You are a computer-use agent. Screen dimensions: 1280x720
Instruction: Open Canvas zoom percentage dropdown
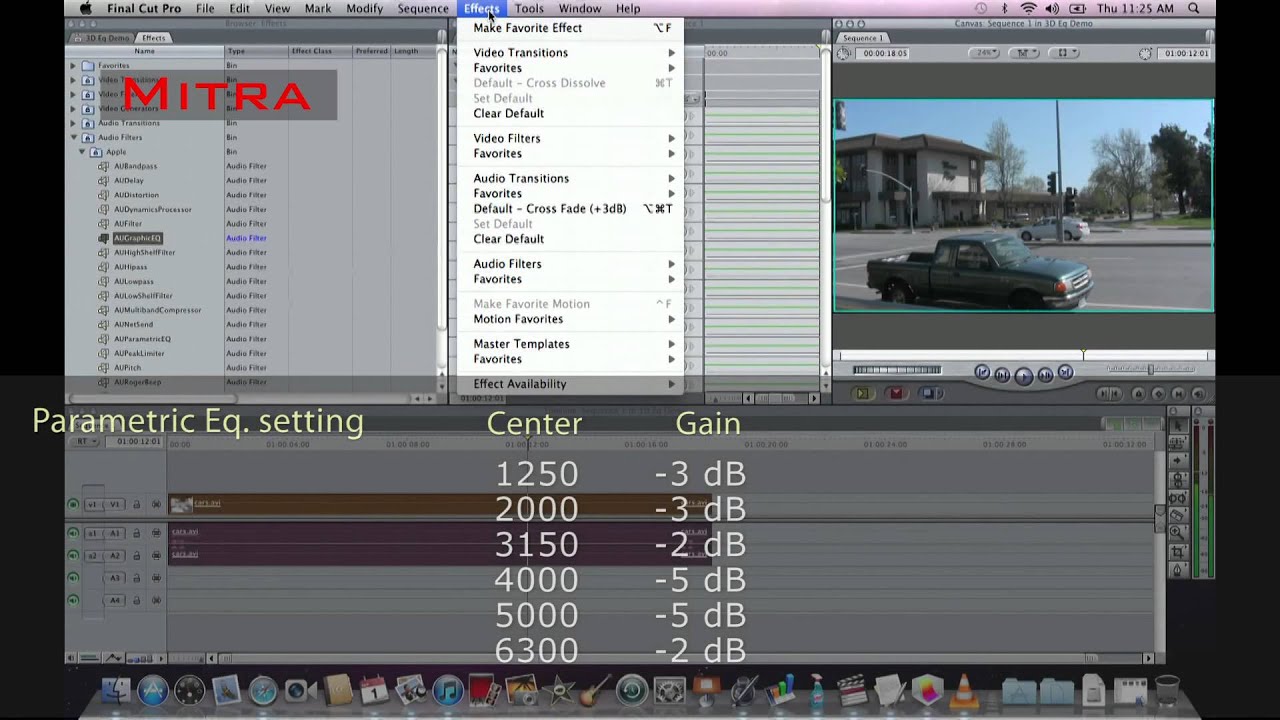[986, 53]
